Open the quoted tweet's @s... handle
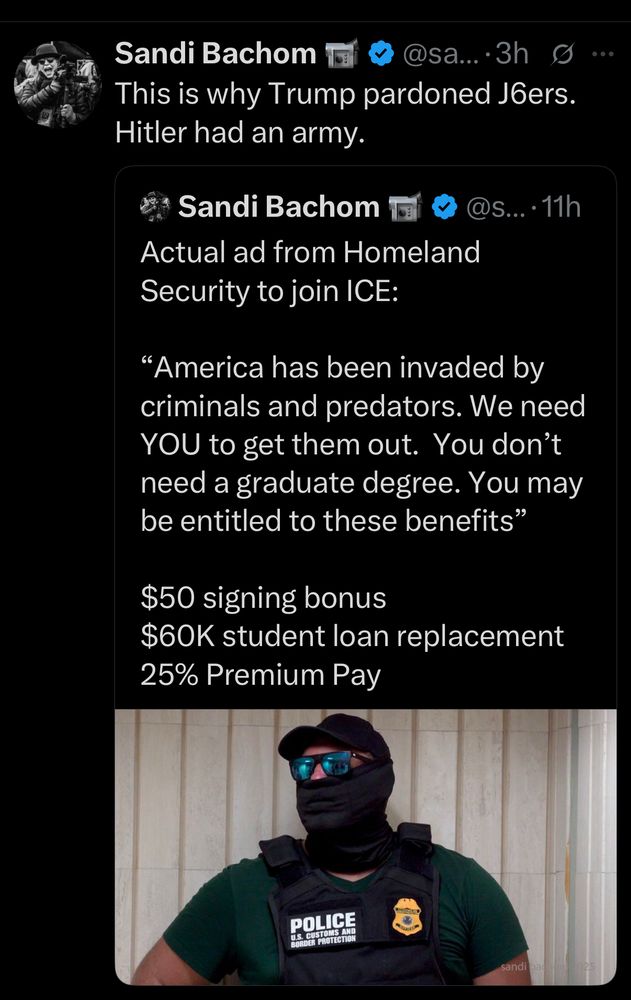 (494, 207)
